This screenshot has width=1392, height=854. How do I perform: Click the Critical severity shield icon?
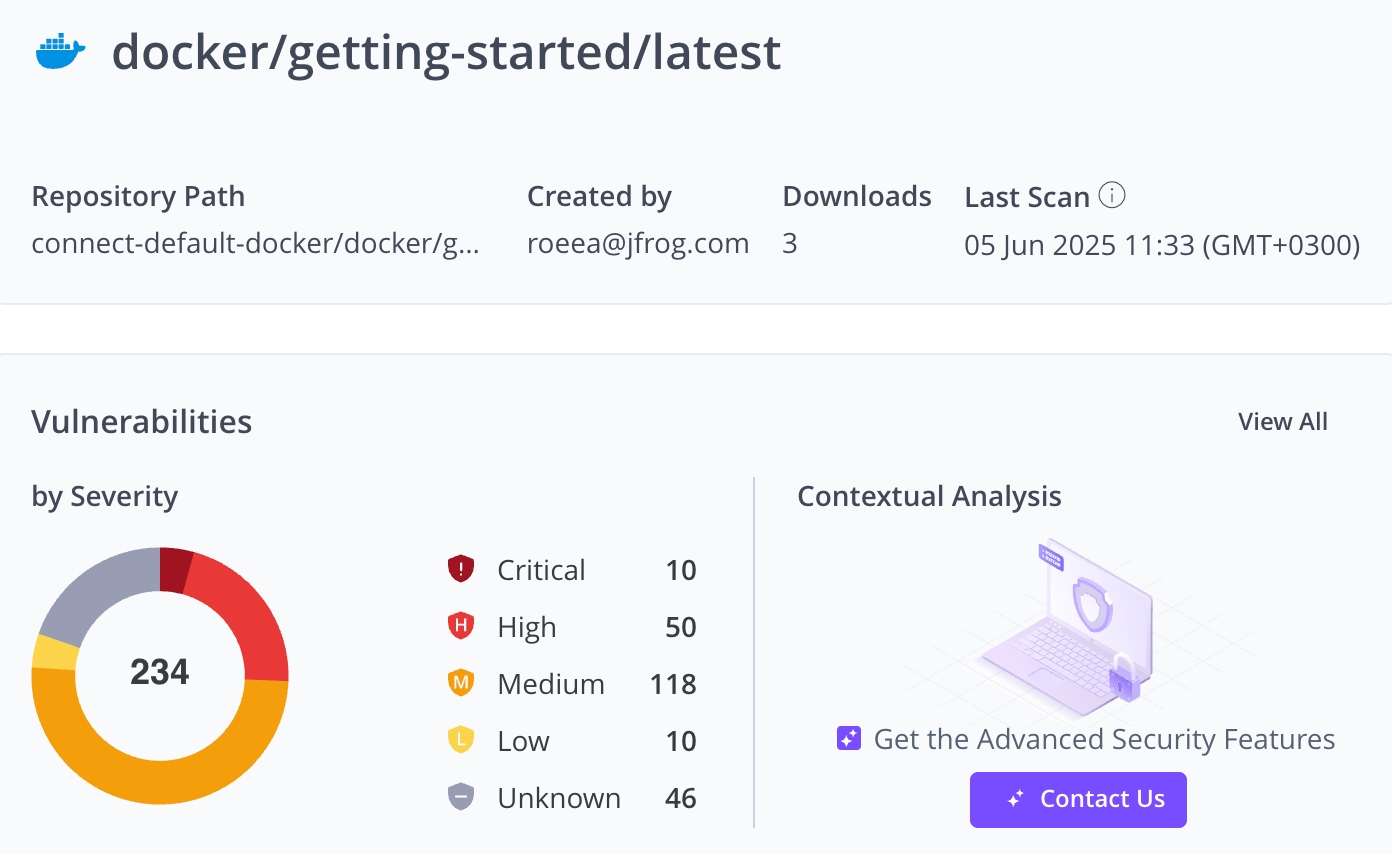click(x=460, y=570)
